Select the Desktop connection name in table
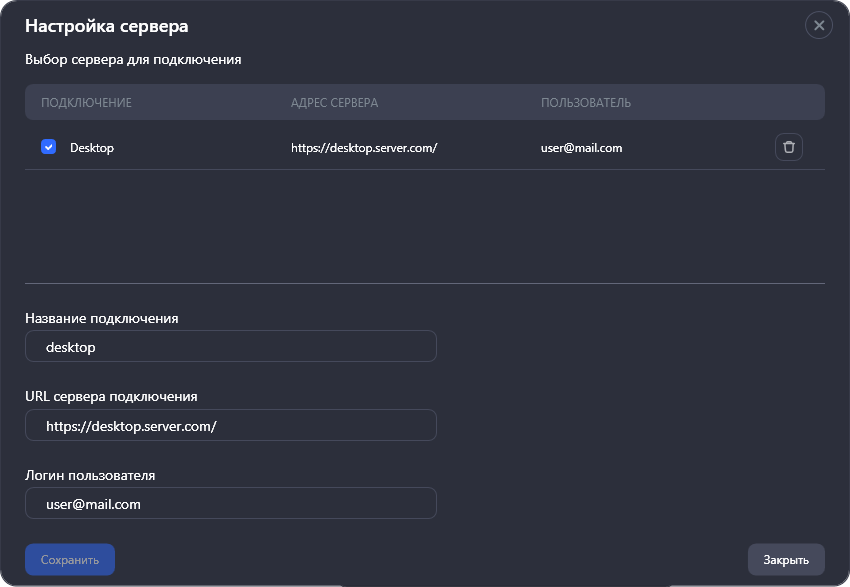This screenshot has width=850, height=587. pyautogui.click(x=92, y=148)
